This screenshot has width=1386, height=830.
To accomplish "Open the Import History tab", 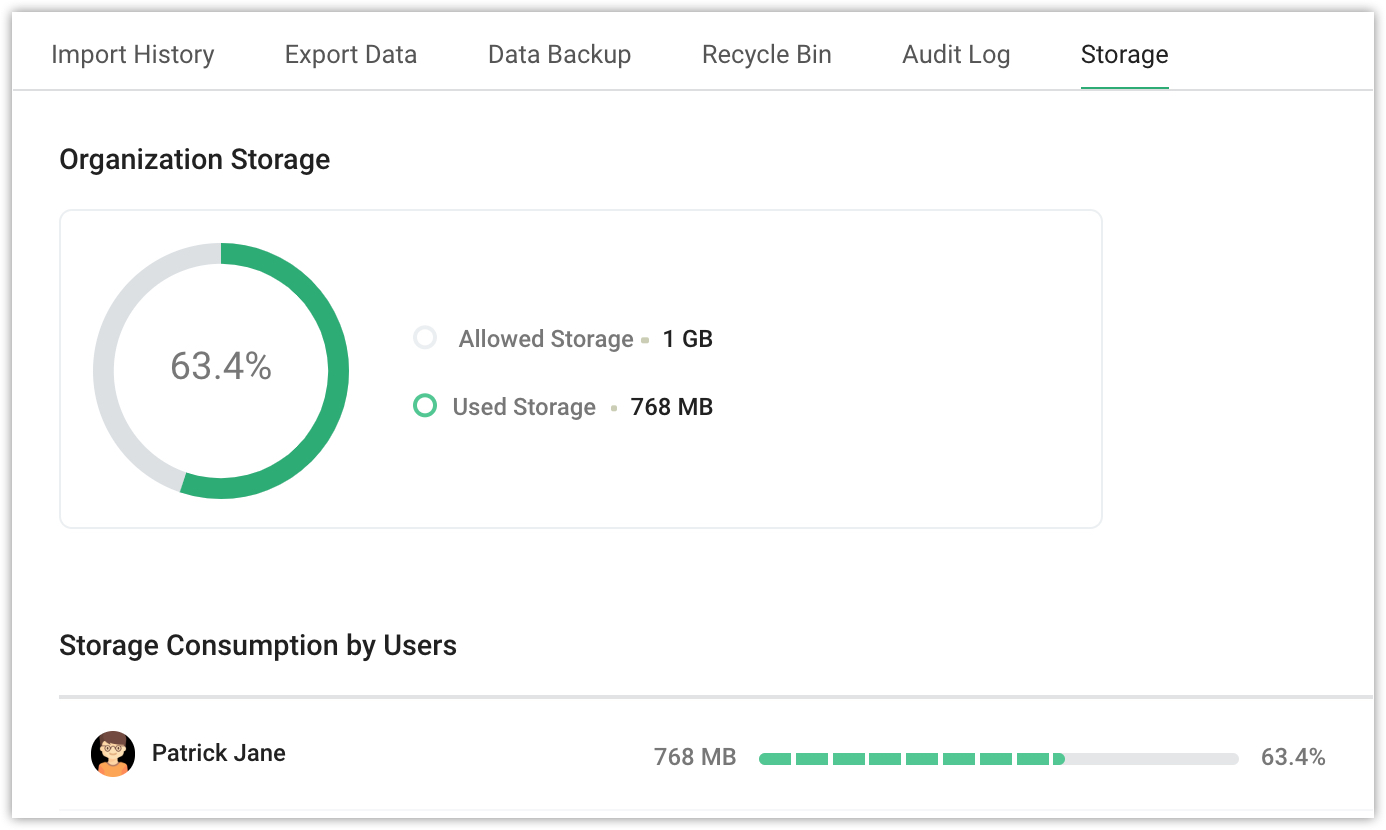I will pyautogui.click(x=132, y=55).
